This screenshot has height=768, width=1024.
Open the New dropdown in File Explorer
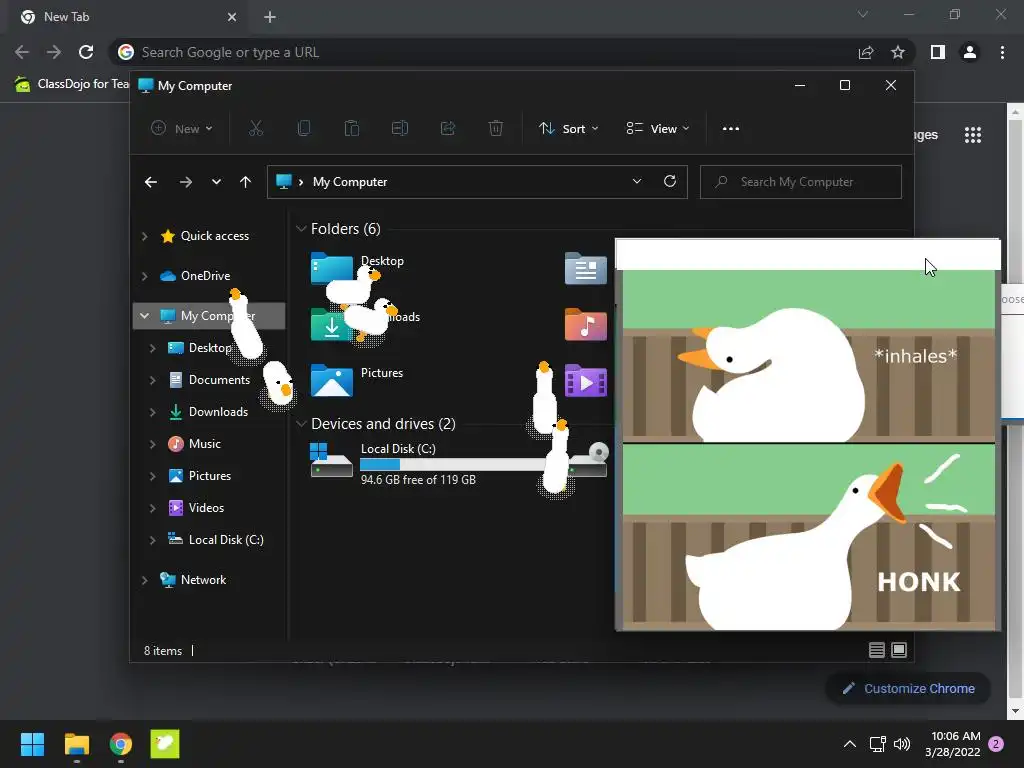coord(182,129)
